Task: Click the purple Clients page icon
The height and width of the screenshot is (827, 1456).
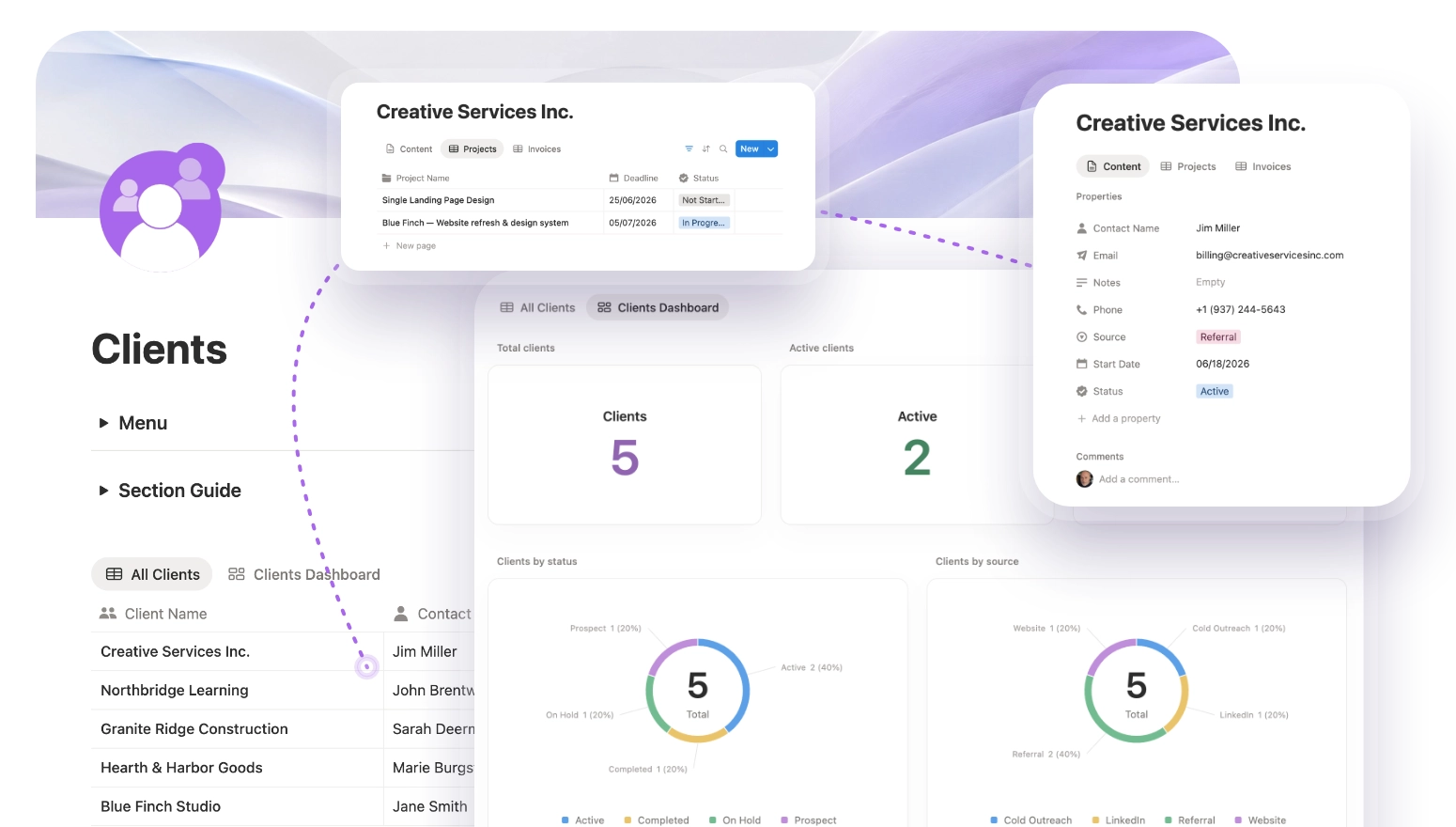Action: tap(162, 207)
